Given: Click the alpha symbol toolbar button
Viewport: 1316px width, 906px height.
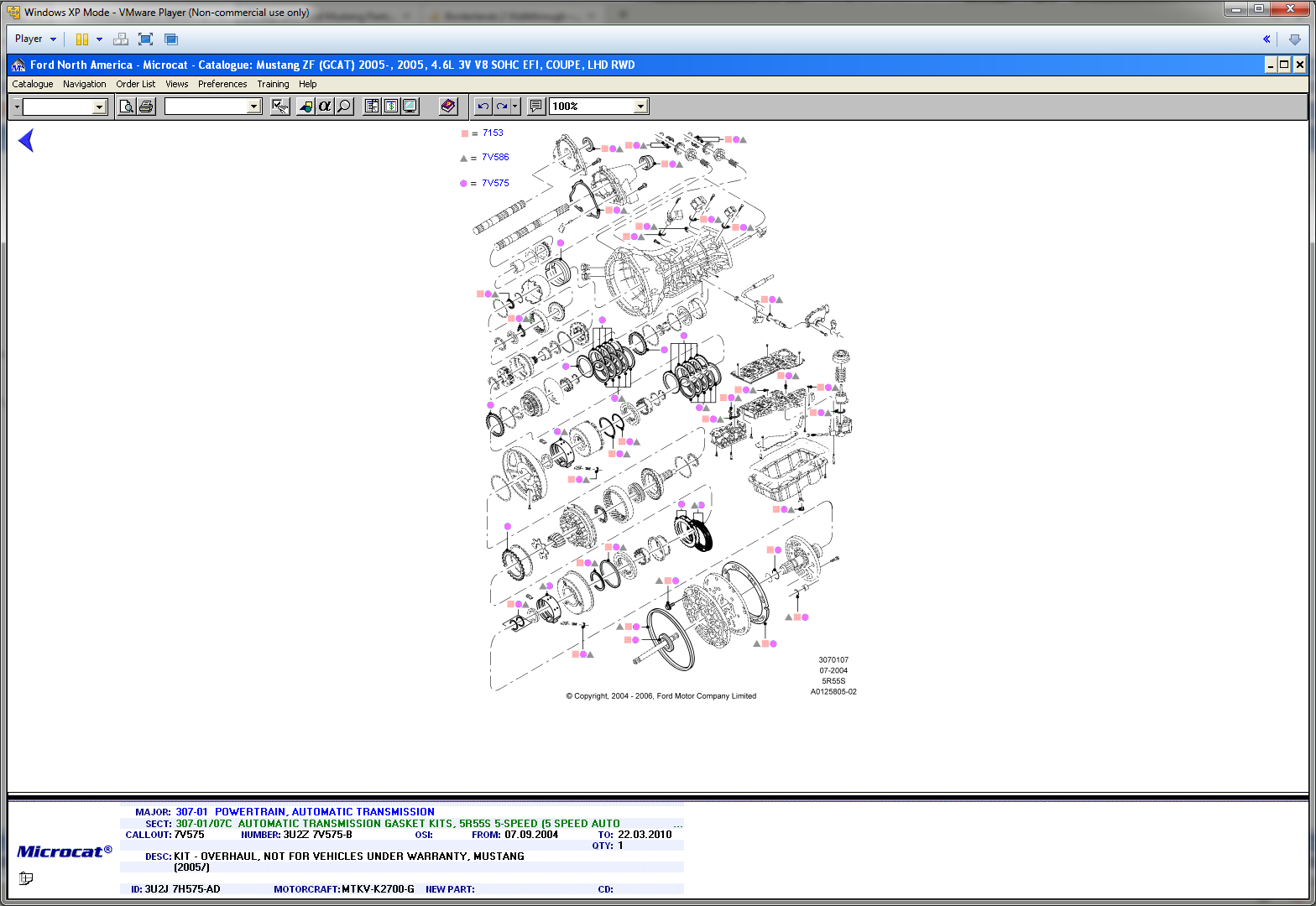Looking at the screenshot, I should pyautogui.click(x=325, y=107).
